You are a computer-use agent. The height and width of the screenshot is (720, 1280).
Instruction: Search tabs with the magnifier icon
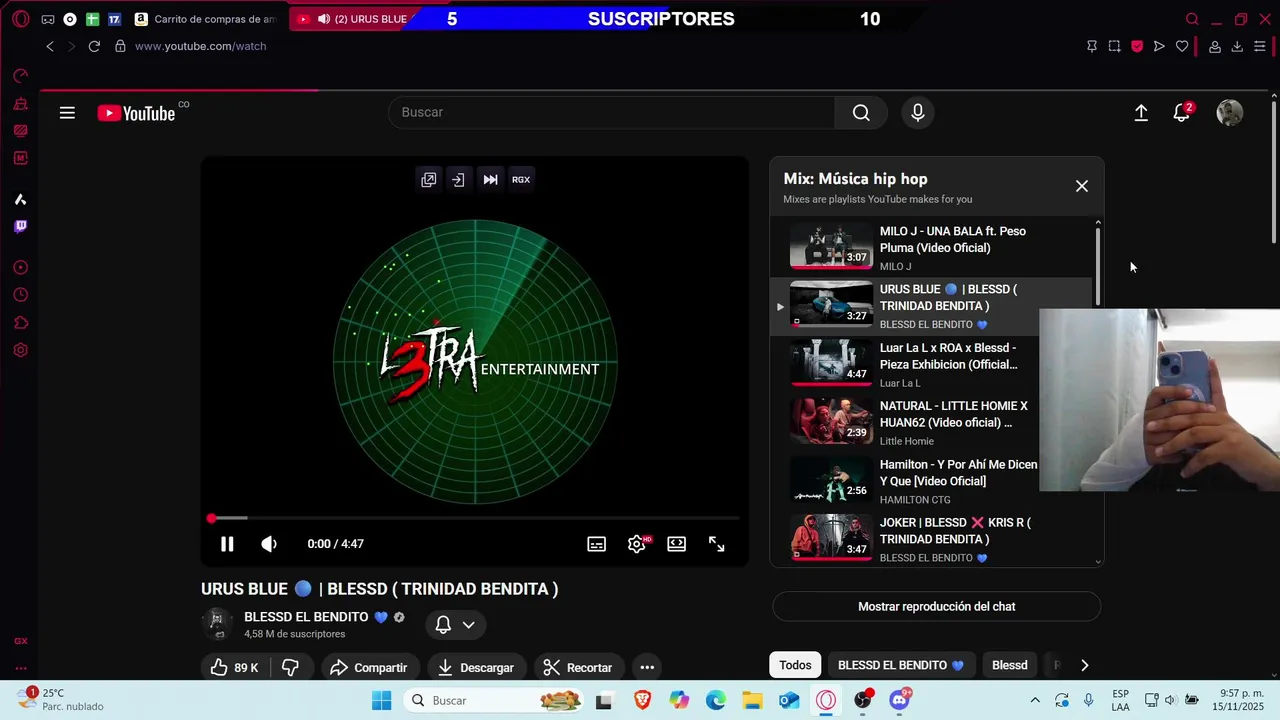coord(1192,19)
